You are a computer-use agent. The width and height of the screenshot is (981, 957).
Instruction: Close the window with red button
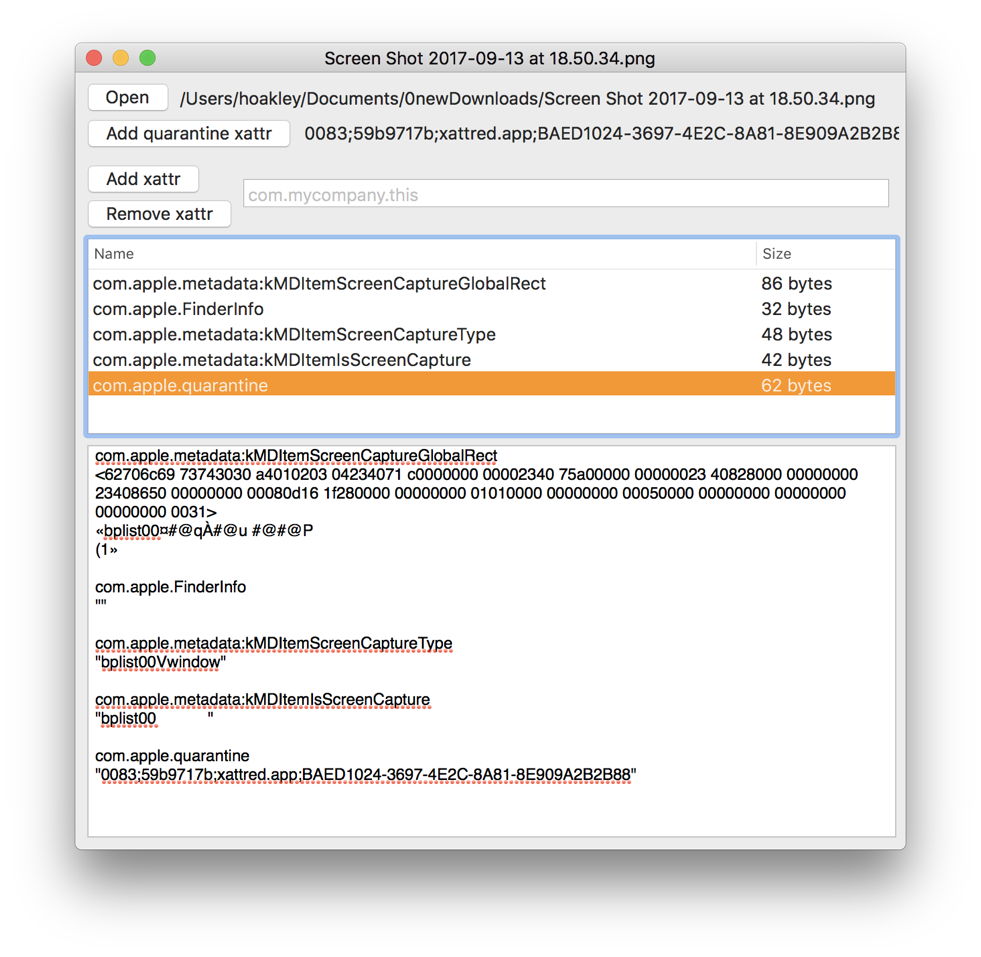point(95,59)
